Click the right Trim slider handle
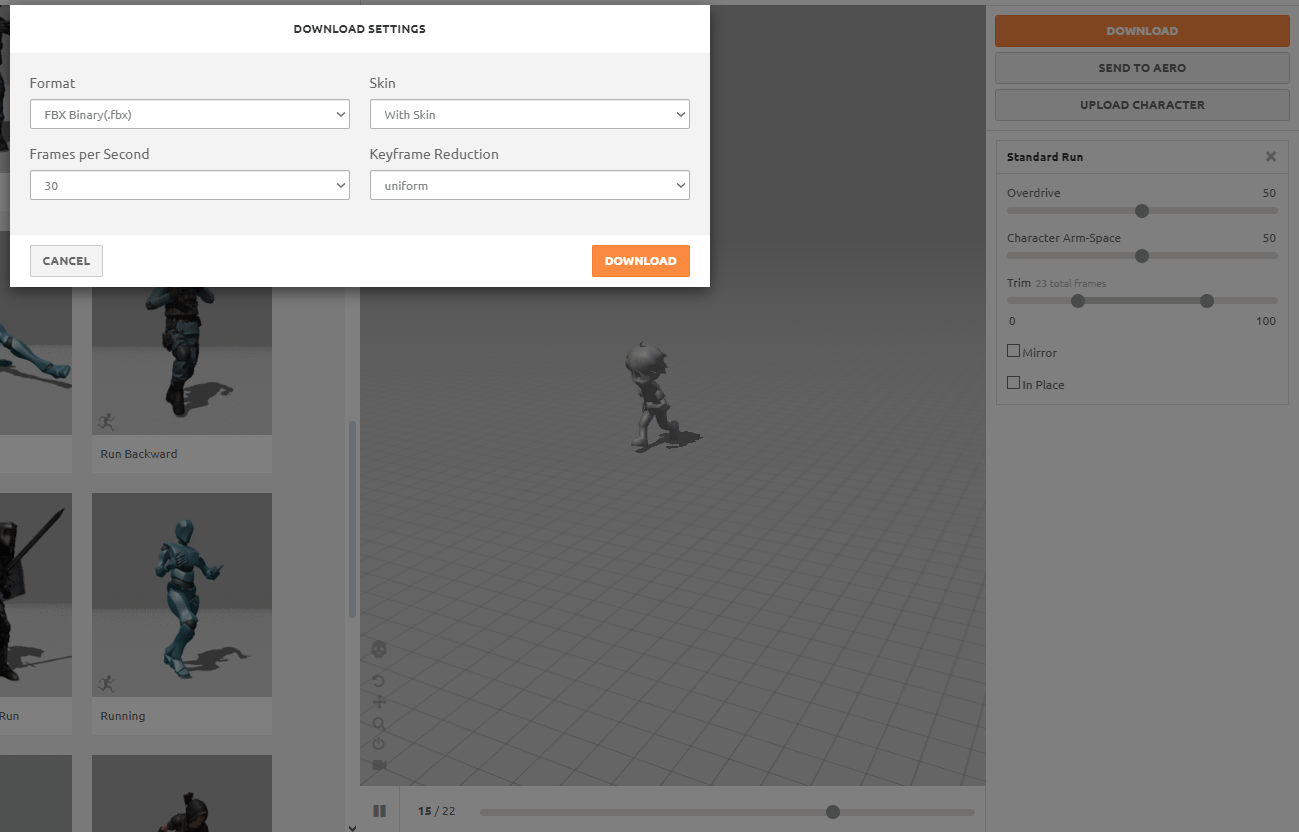Image resolution: width=1299 pixels, height=832 pixels. (x=1207, y=301)
